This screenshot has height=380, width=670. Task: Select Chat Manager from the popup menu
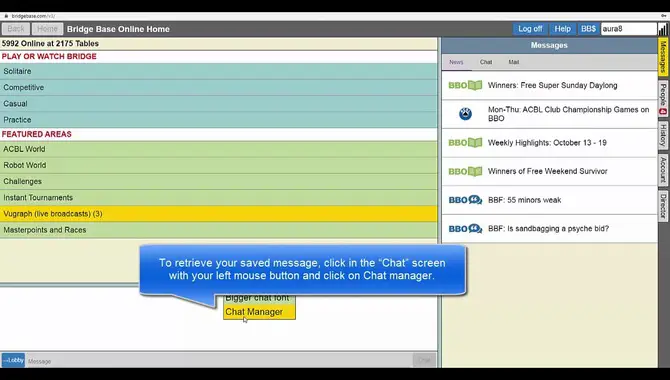(x=259, y=312)
